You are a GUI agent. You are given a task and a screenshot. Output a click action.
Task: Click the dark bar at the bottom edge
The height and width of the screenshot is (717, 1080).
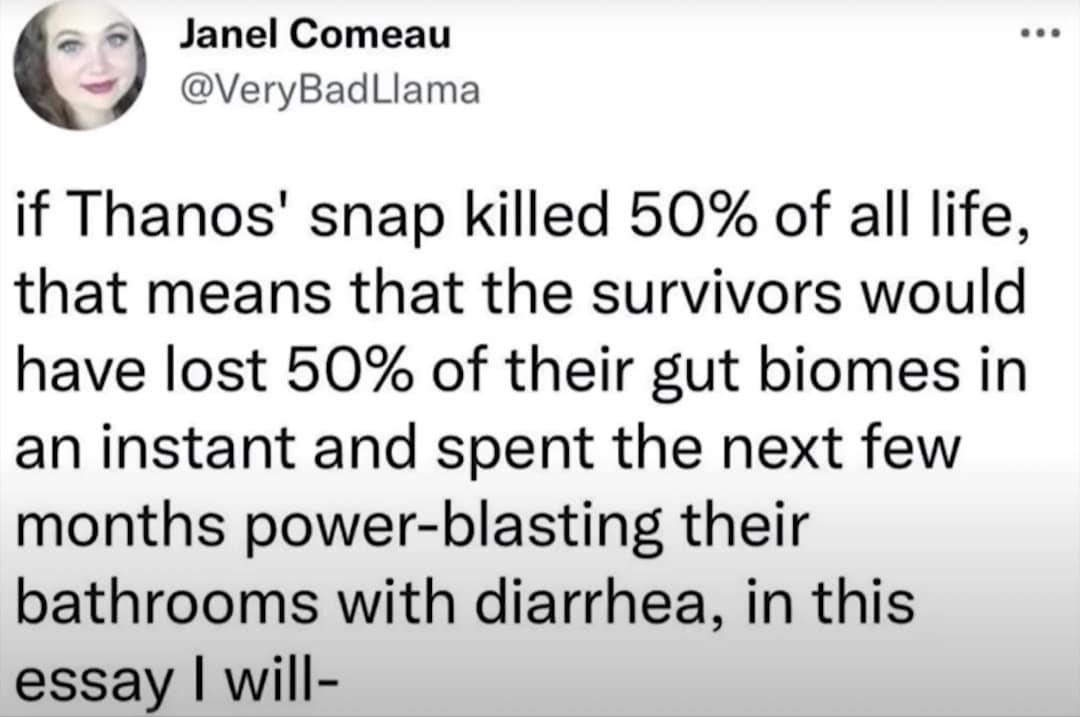(x=540, y=713)
